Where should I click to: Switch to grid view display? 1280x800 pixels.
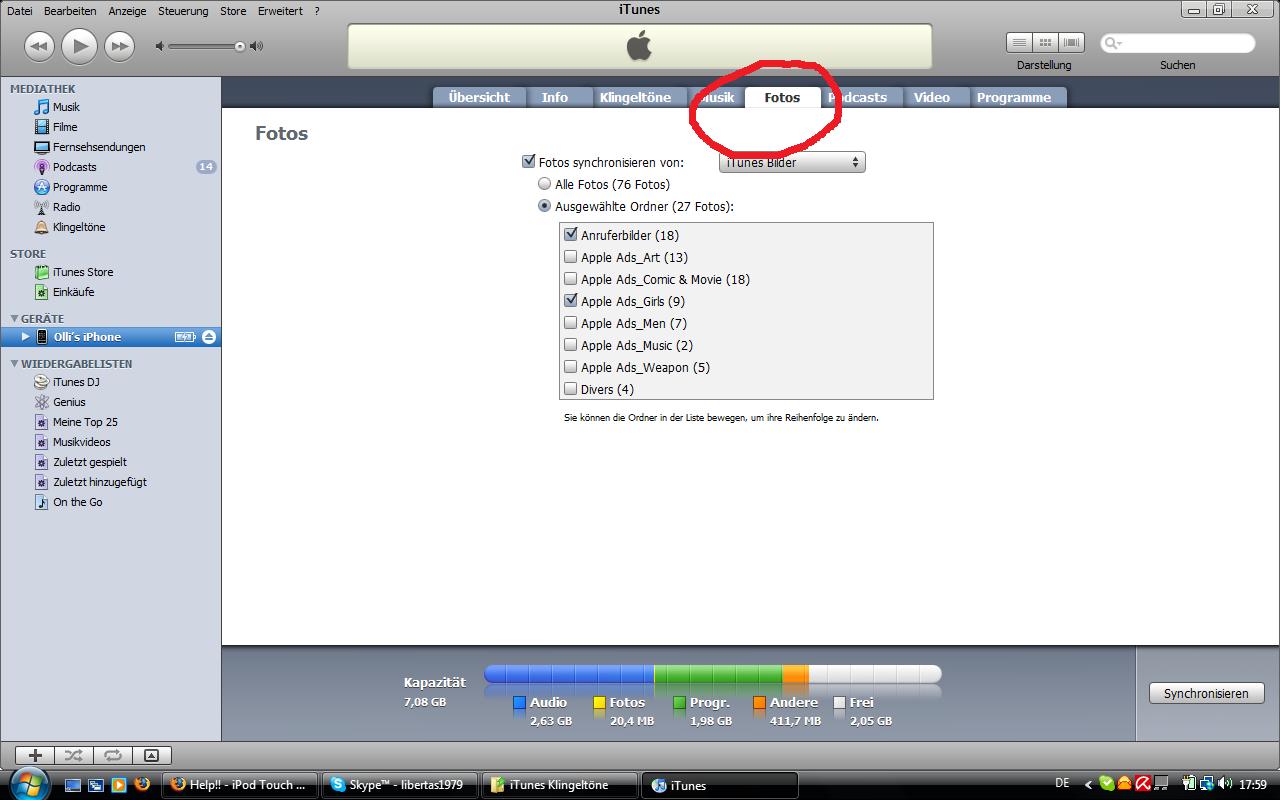1045,43
